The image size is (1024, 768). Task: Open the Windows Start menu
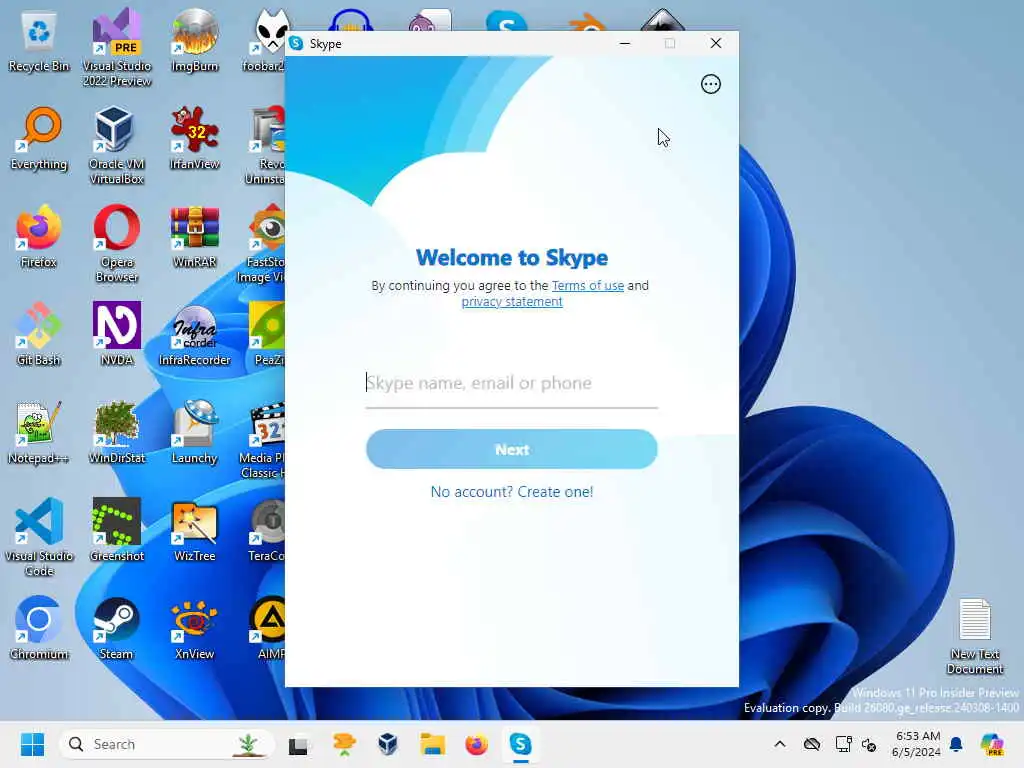pyautogui.click(x=32, y=744)
